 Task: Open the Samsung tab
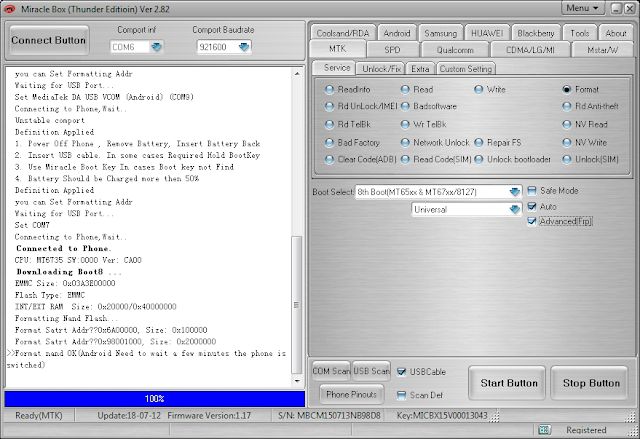point(440,33)
